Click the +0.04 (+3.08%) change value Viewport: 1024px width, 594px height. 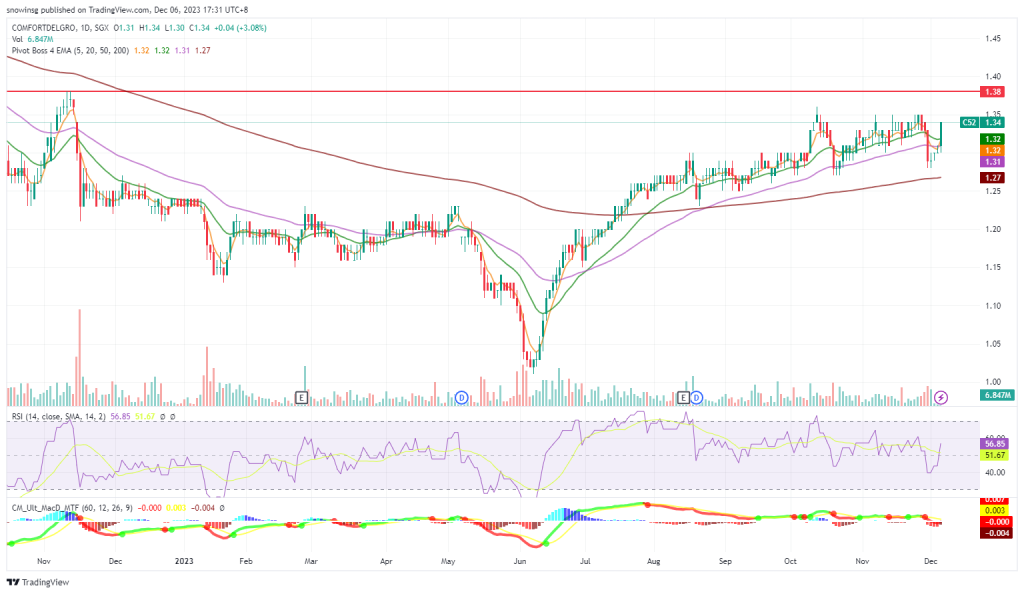tap(240, 28)
